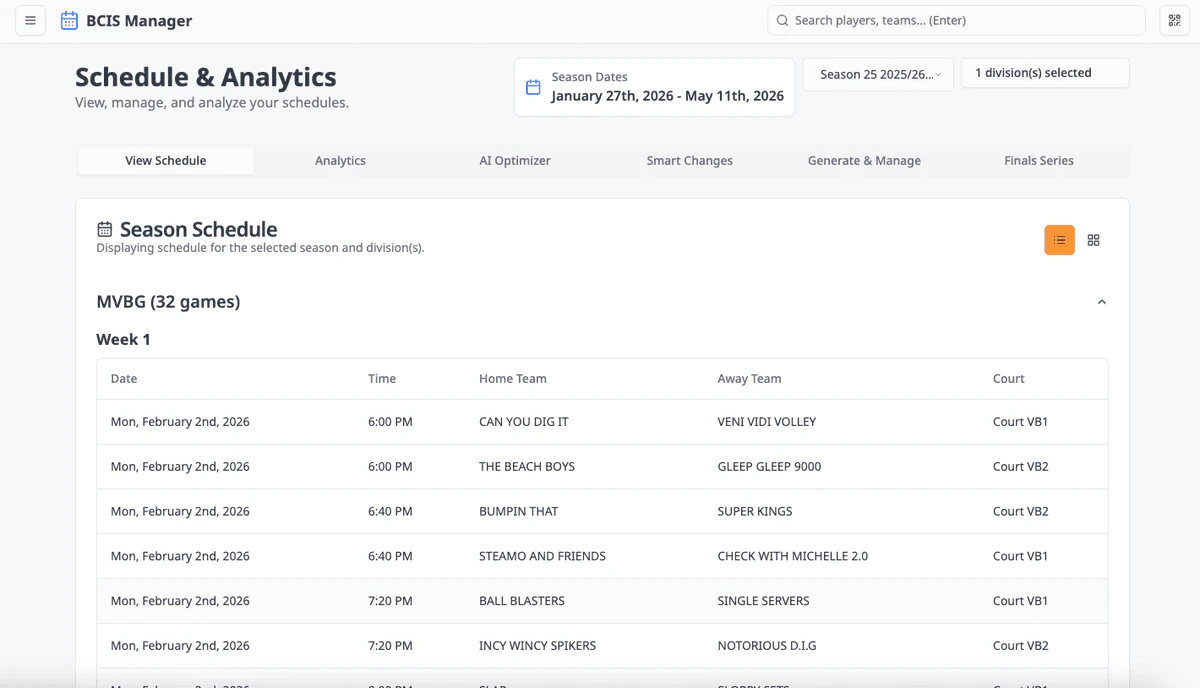Open the division(s) selected dropdown
1200x688 pixels.
(x=1044, y=73)
